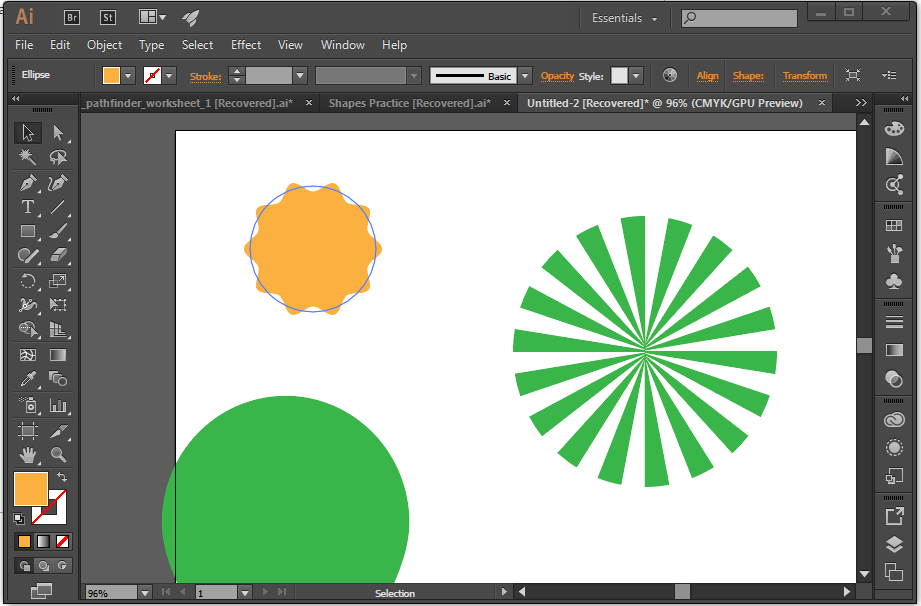
Task: Select the Width tool
Action: coord(28,305)
